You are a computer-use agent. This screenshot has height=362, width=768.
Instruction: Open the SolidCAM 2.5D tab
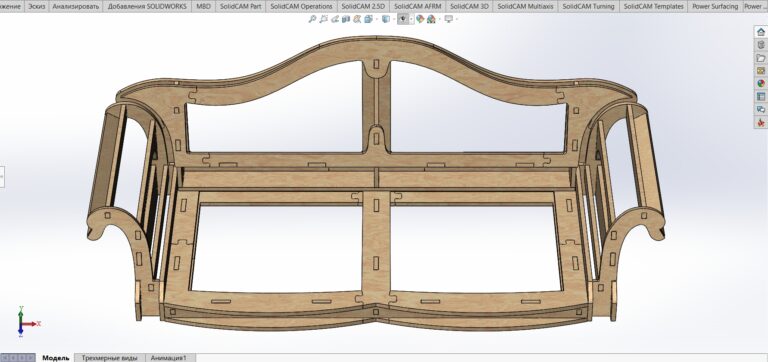[x=363, y=6]
